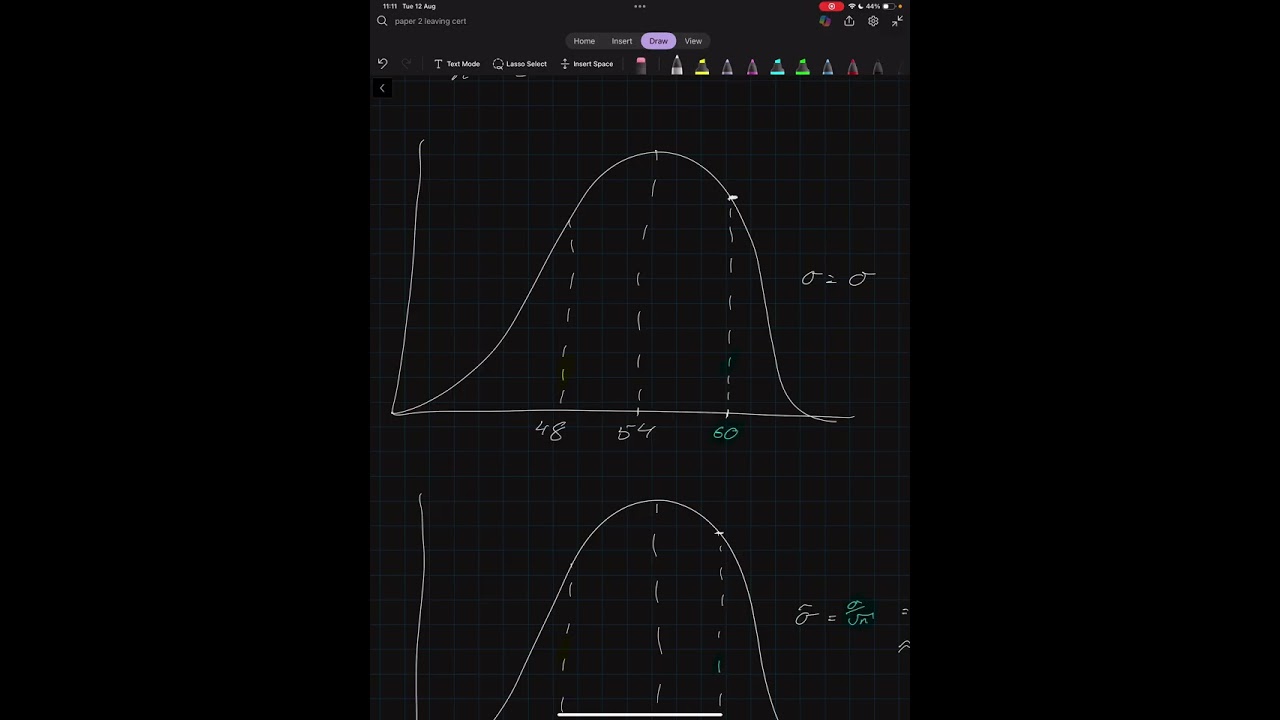Activate Lasso Select
Image resolution: width=1280 pixels, height=720 pixels.
tap(520, 64)
